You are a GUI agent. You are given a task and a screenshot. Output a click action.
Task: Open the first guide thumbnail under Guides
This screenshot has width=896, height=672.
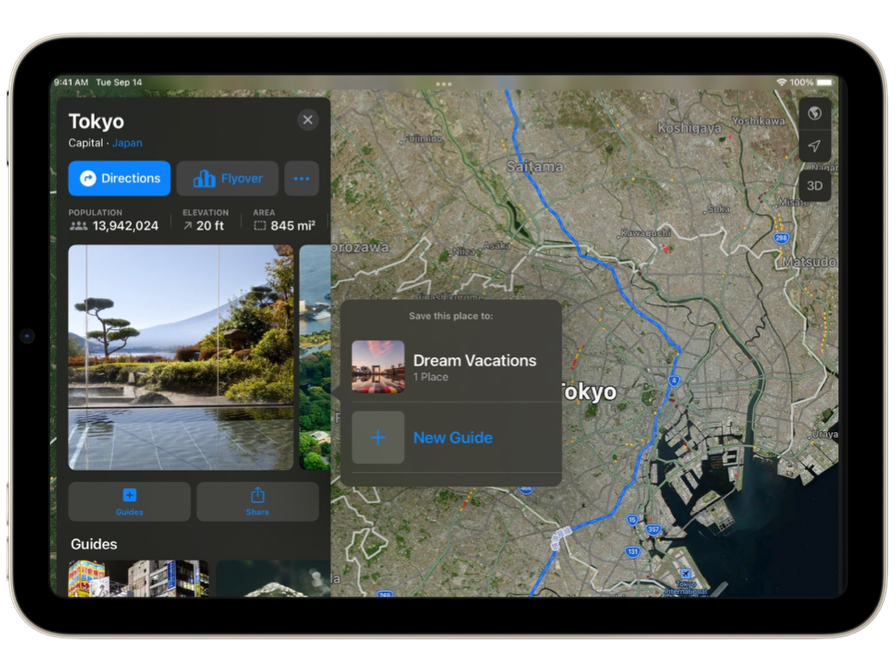[138, 579]
